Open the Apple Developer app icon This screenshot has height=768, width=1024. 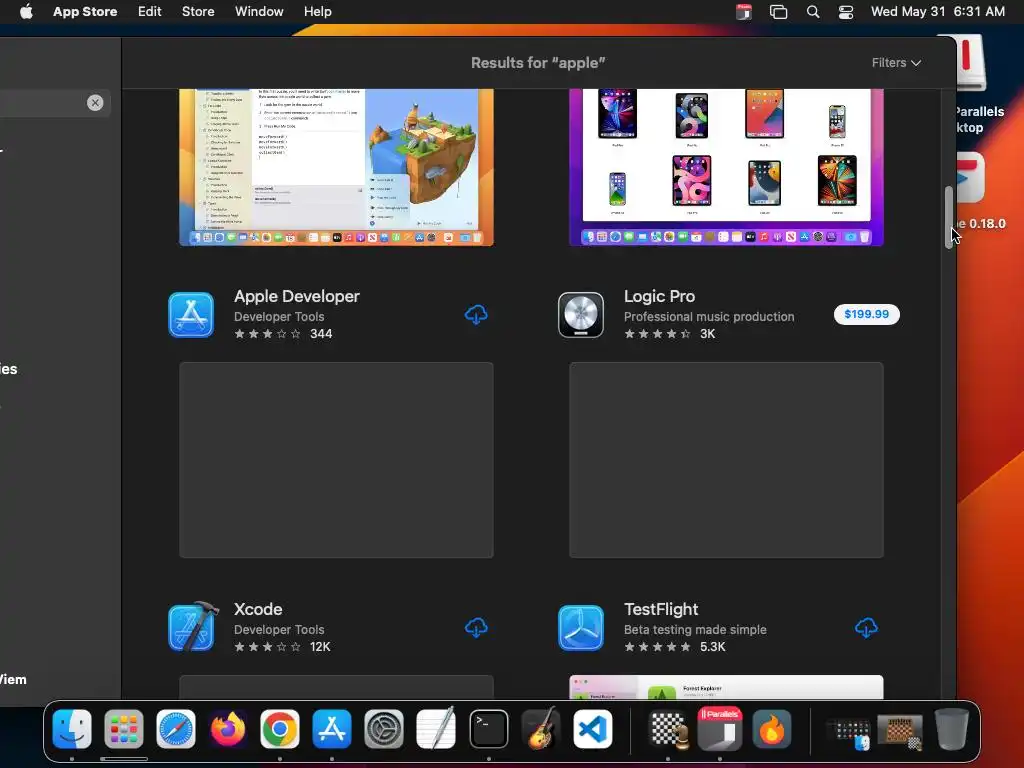pyautogui.click(x=191, y=315)
